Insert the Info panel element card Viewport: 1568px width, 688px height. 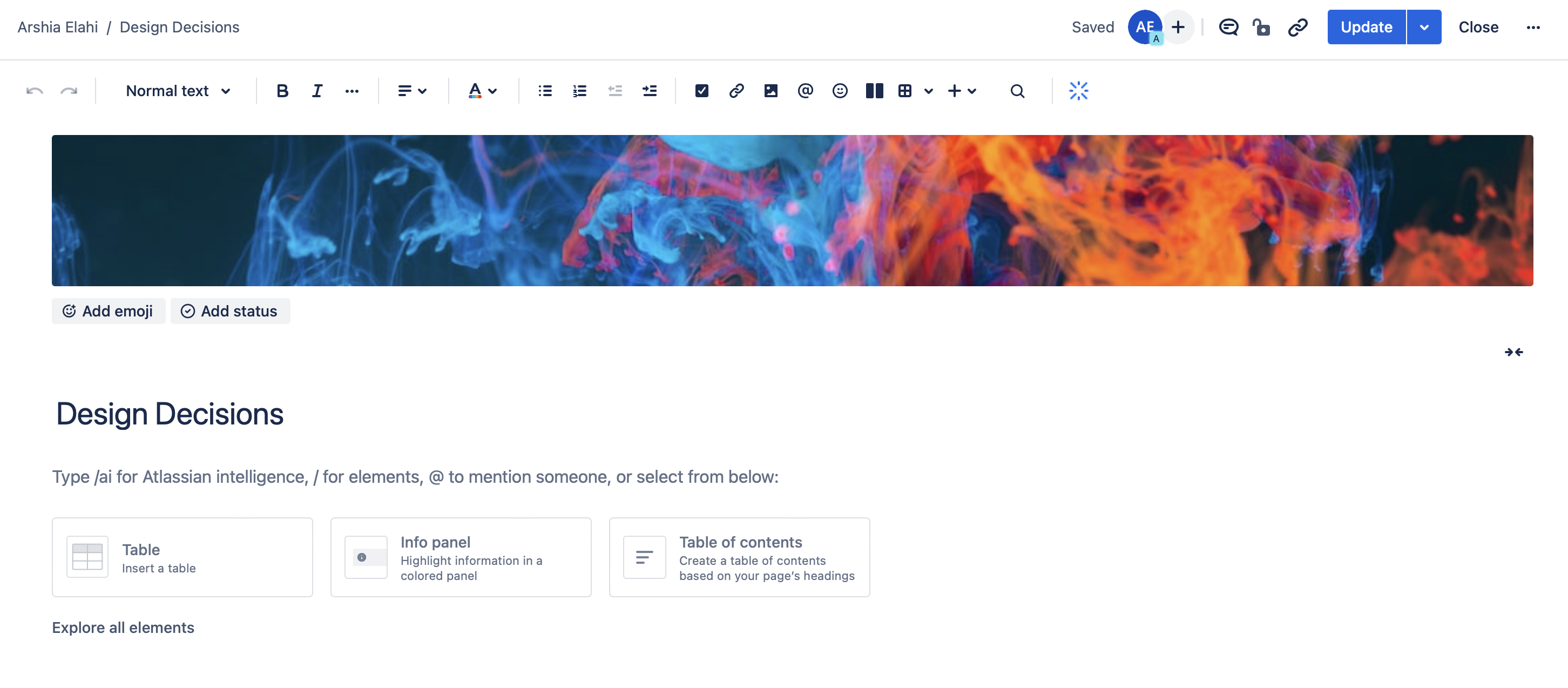[x=461, y=557]
